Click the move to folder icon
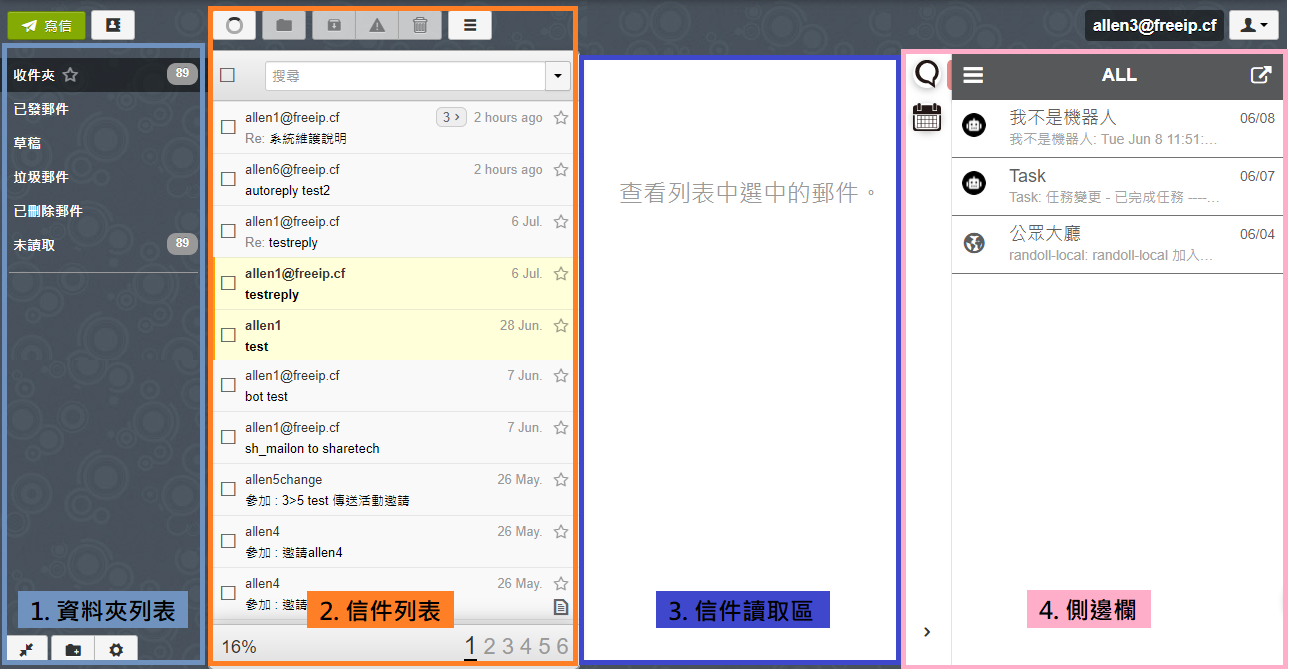This screenshot has width=1290, height=672. tap(284, 25)
